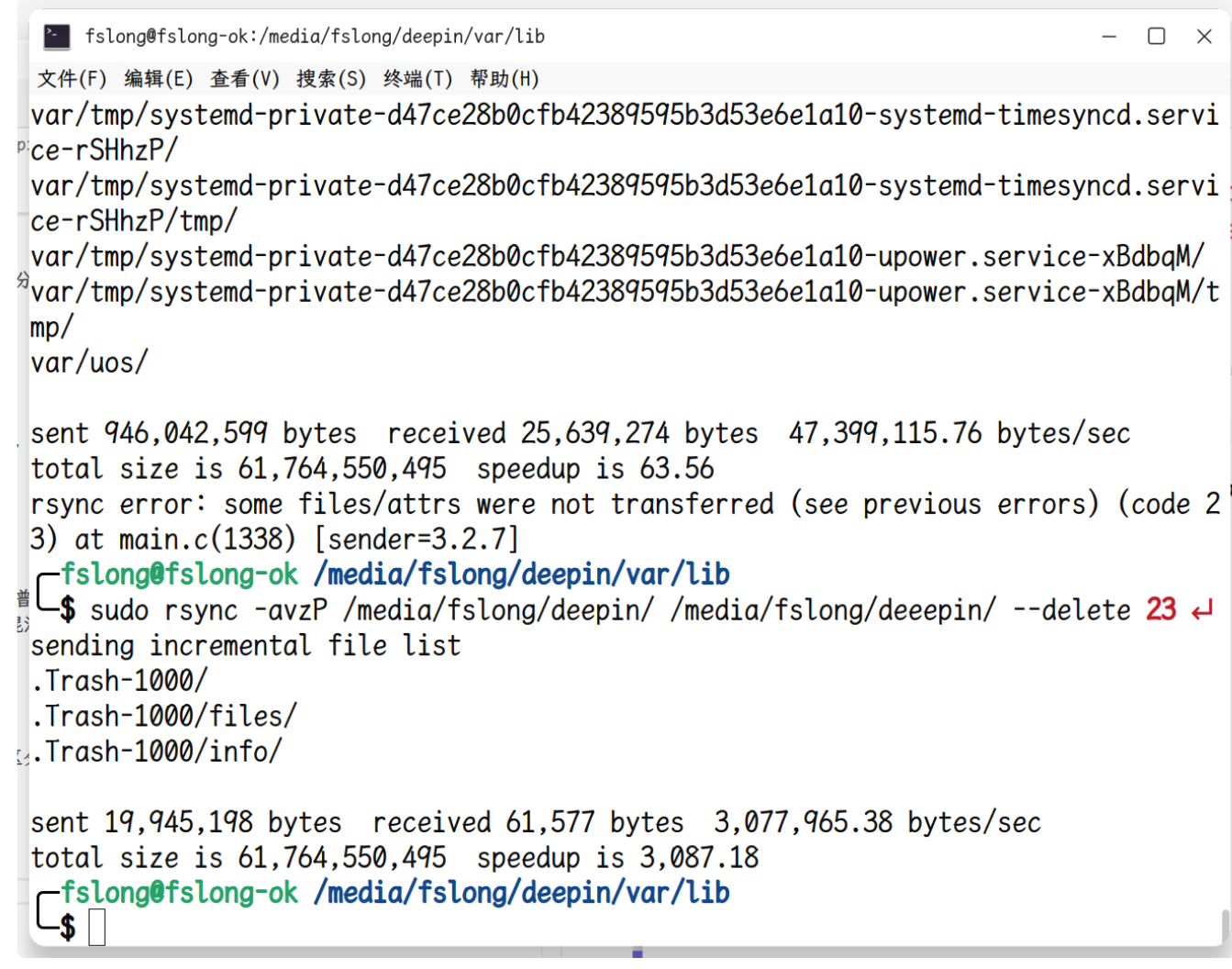Screen dimensions: 1232x969
Task: Click the red return-arrow exit status symbol
Action: click(x=1202, y=610)
